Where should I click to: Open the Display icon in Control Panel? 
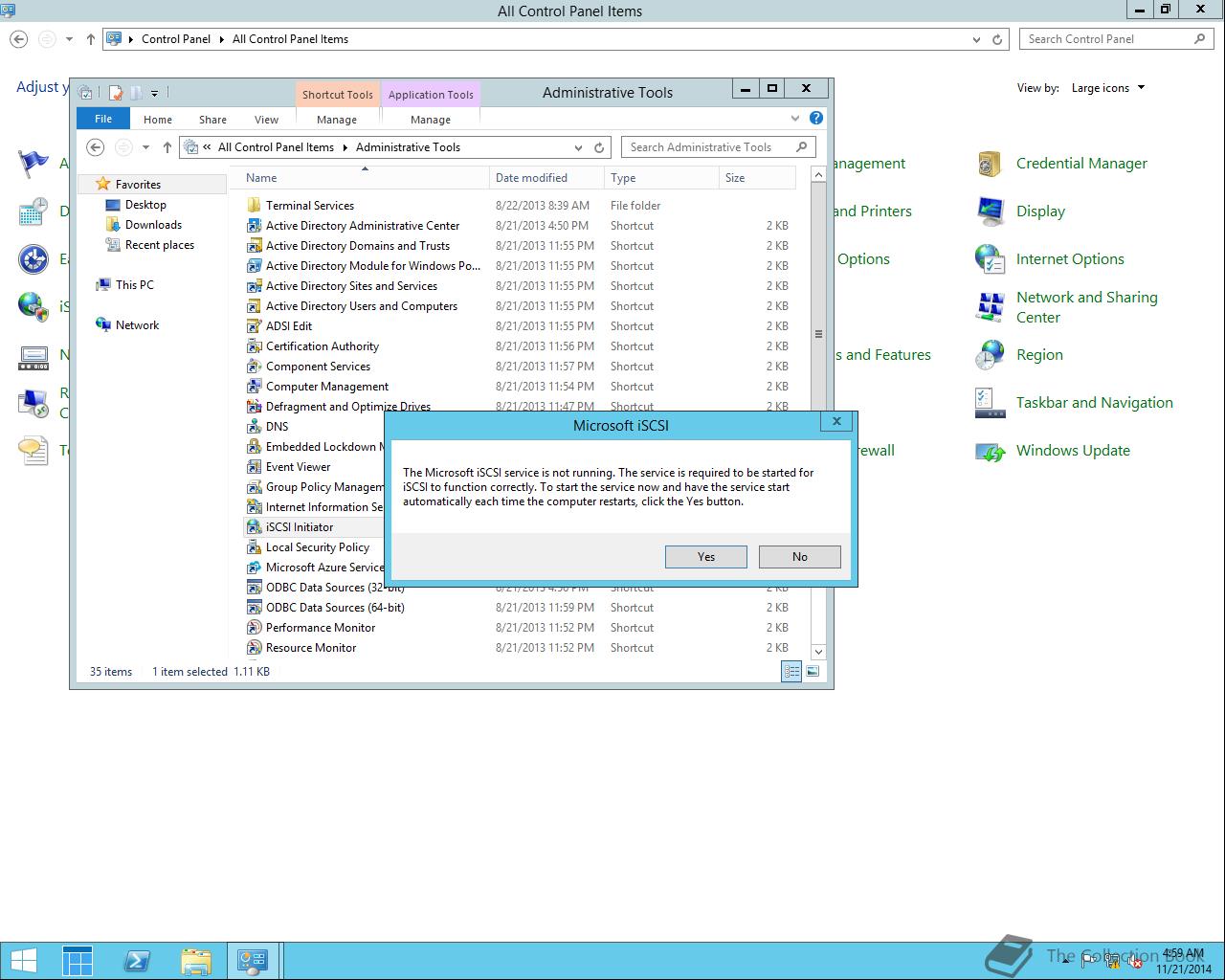[990, 212]
